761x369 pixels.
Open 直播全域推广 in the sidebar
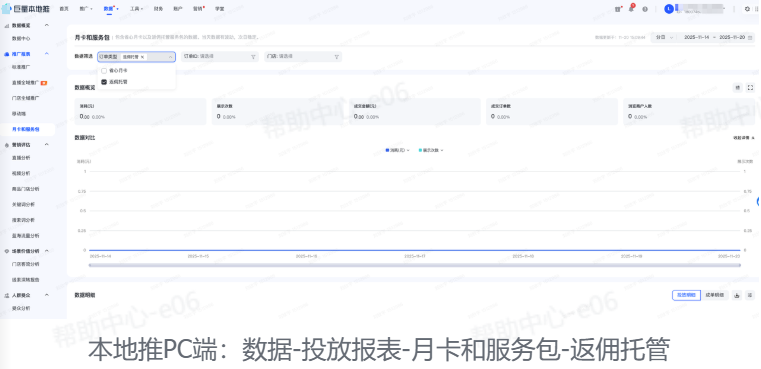(26, 83)
